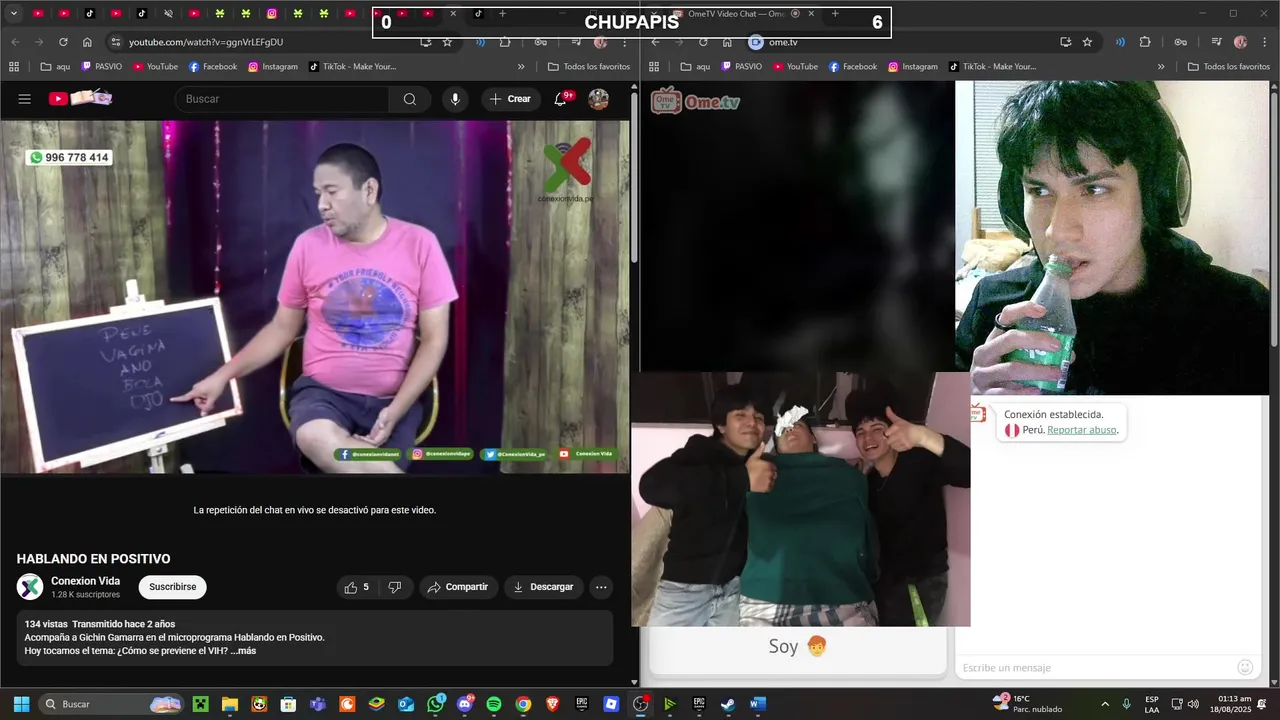Open Todos los favoritos folder in the OmeTV window
This screenshot has width=1280, height=720.
[1229, 67]
